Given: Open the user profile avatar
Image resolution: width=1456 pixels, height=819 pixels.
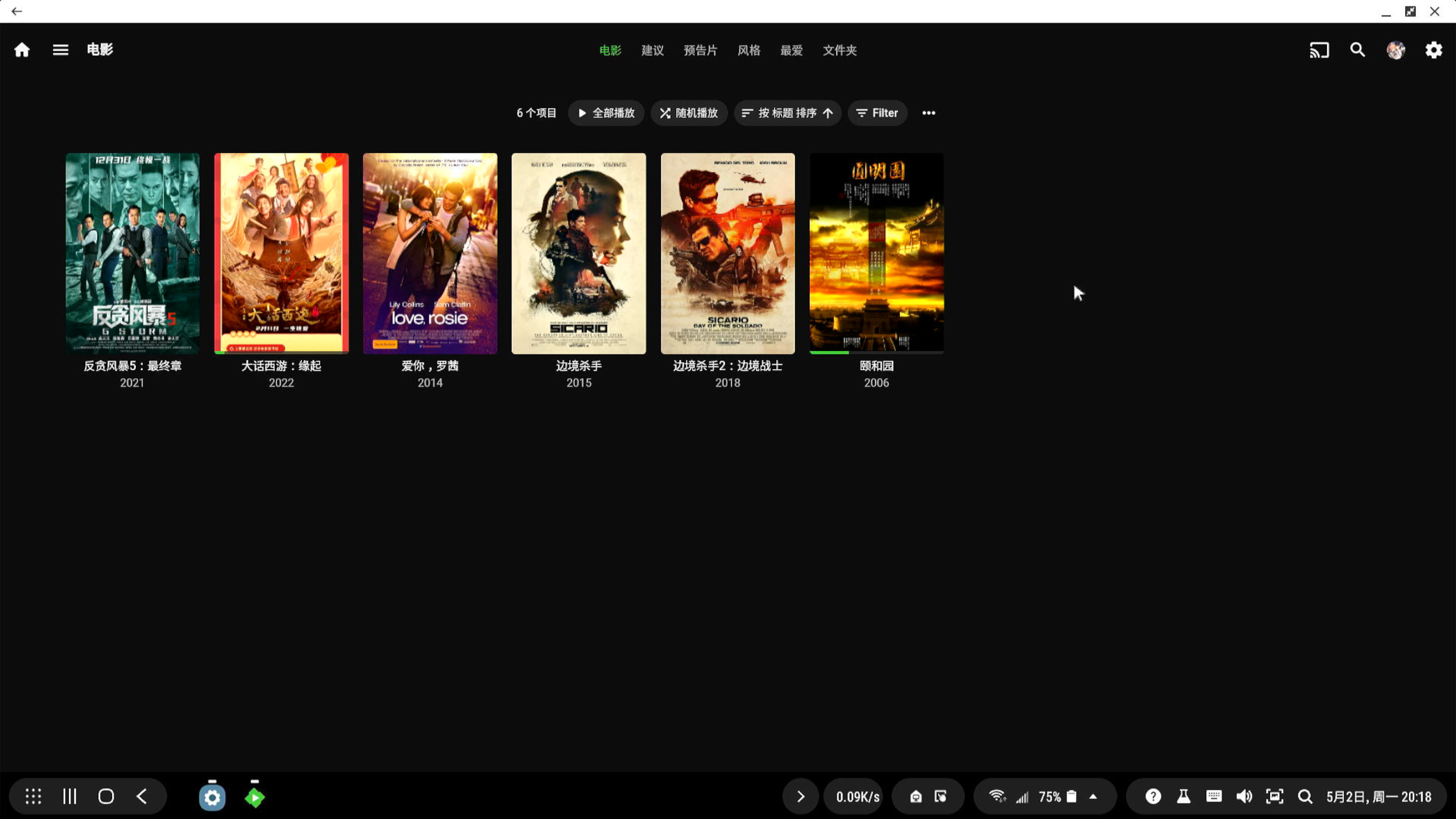Looking at the screenshot, I should coord(1396,50).
